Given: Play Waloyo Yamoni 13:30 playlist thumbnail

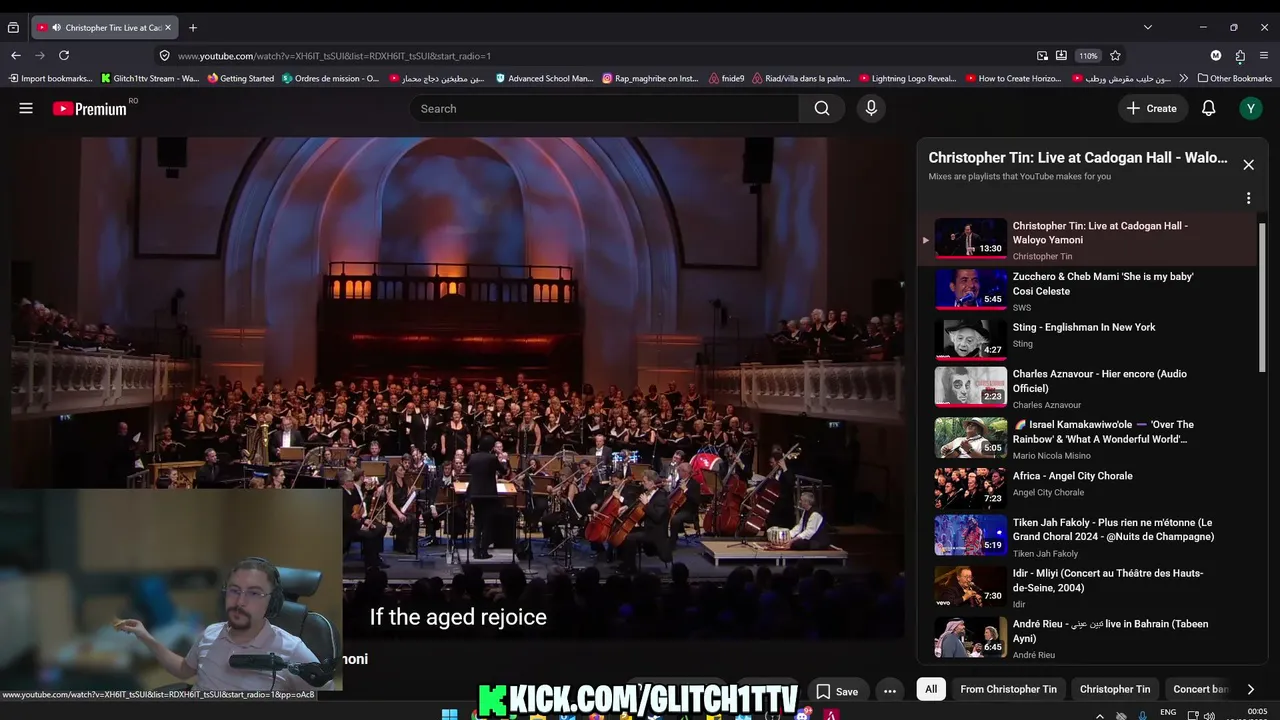Looking at the screenshot, I should pos(970,239).
